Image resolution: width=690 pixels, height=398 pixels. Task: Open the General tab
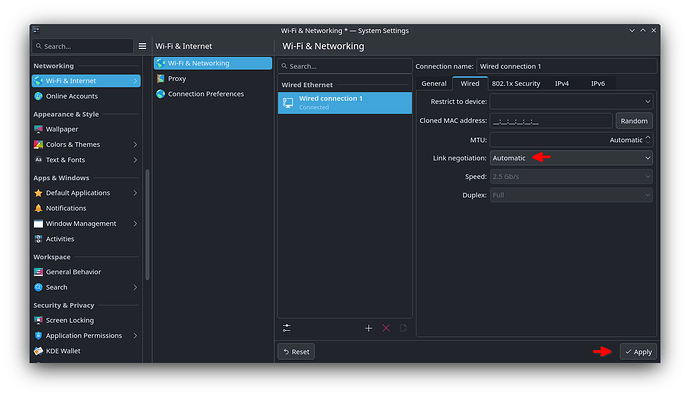click(434, 84)
